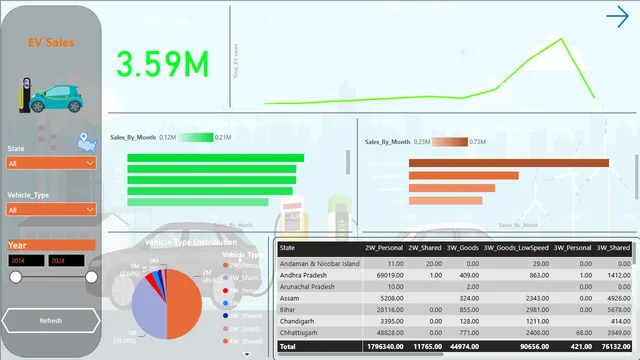
Task: Click the shortest orange state sales bar
Action: coord(445,201)
